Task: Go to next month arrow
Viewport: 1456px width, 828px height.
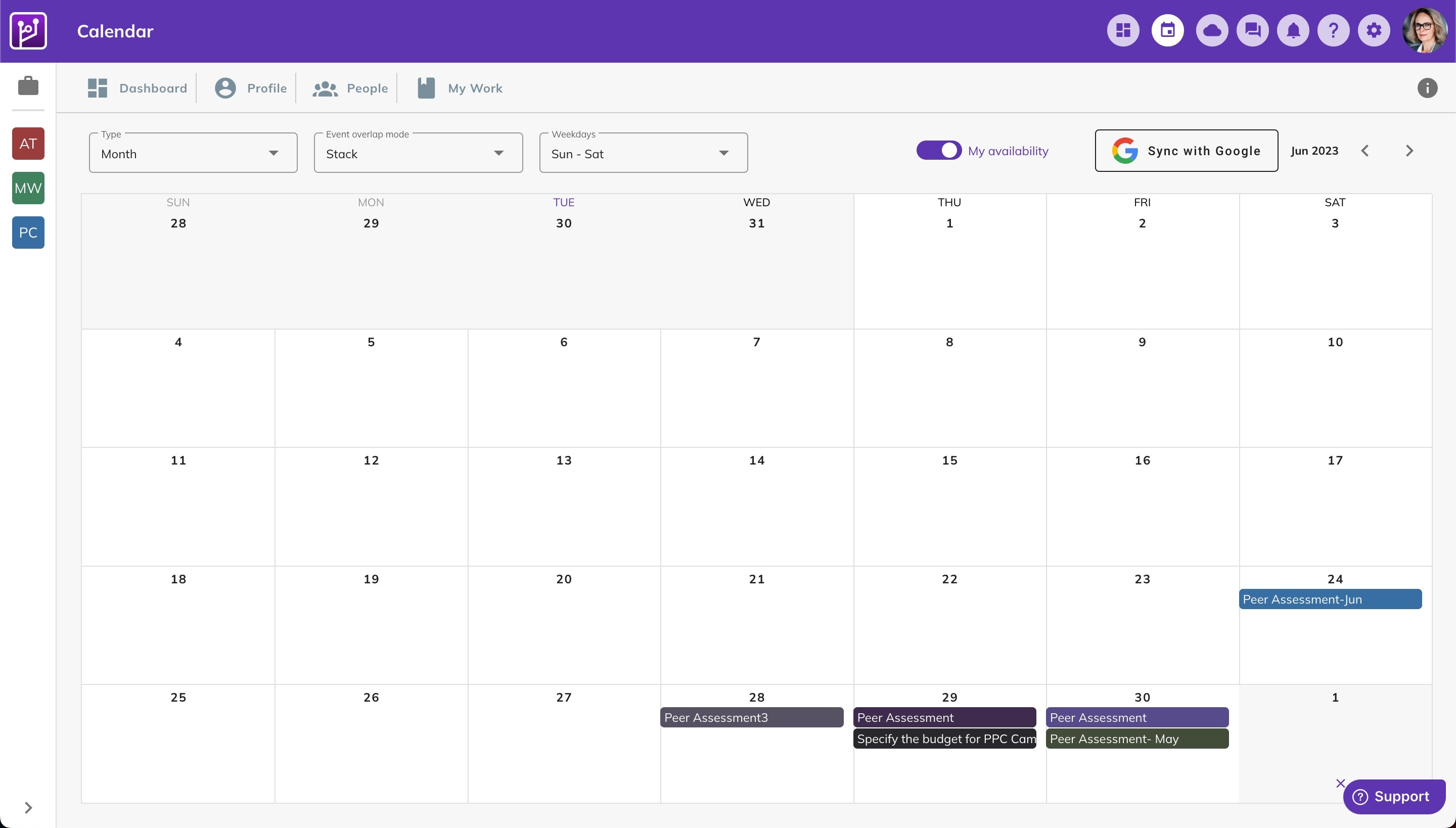Action: (1409, 151)
